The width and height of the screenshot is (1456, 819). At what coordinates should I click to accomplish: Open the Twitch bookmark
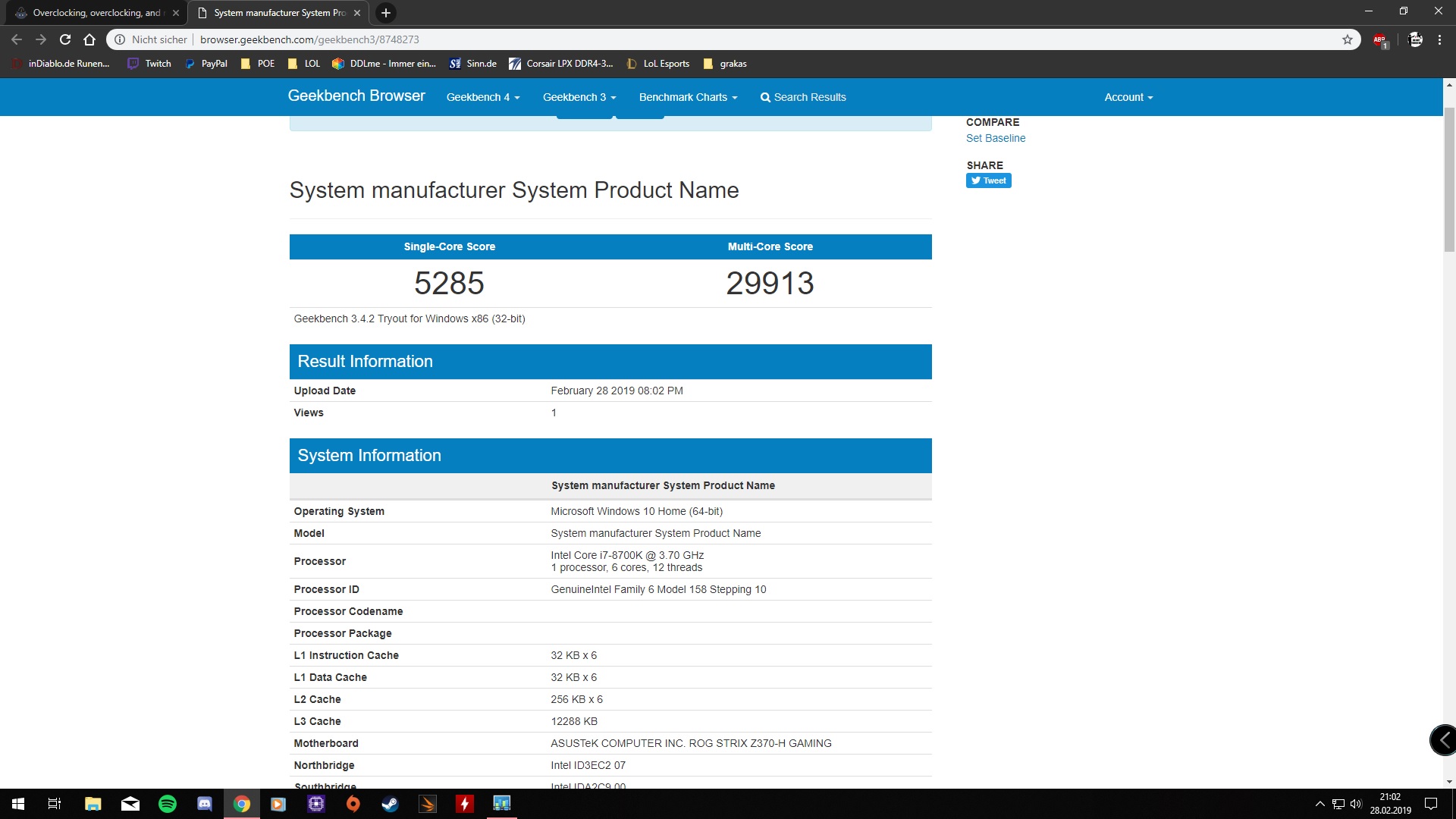point(149,64)
